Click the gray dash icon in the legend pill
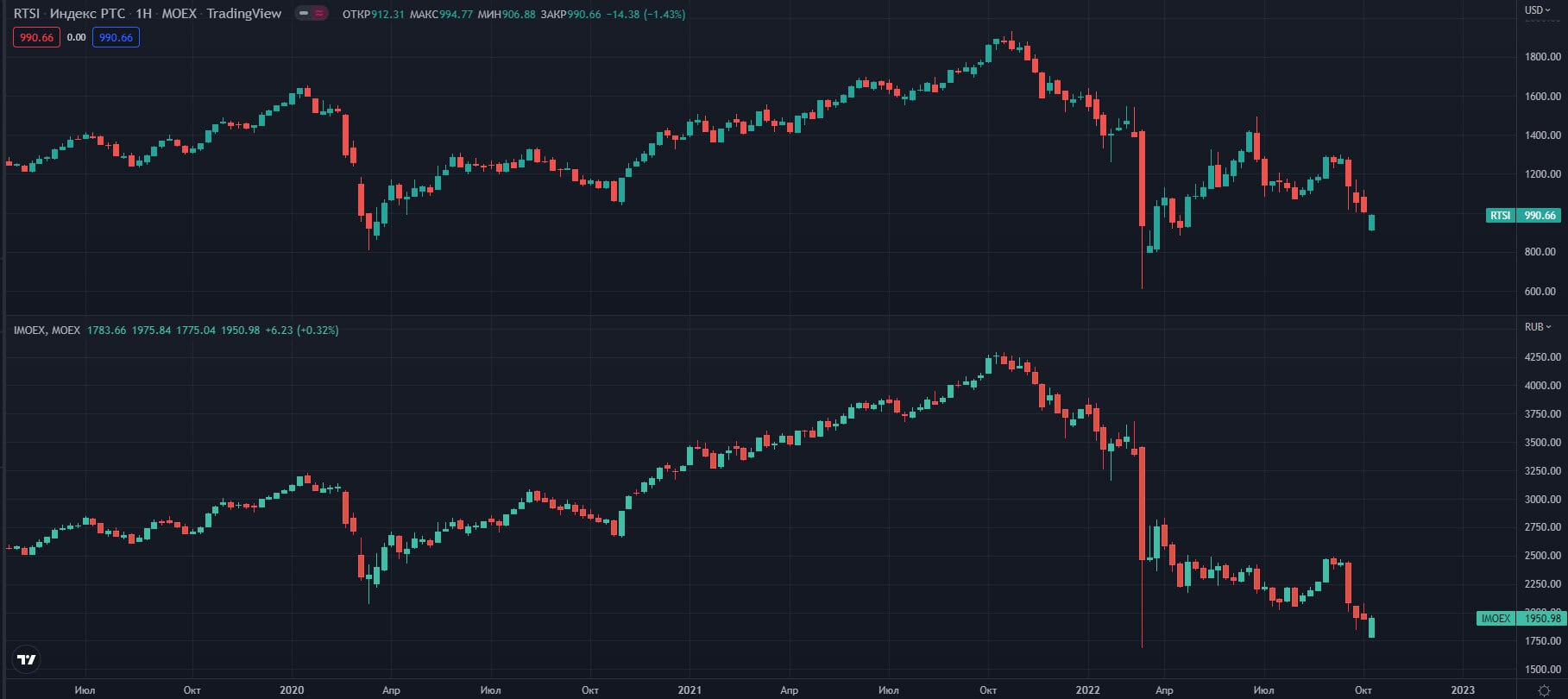The height and width of the screenshot is (699, 1568). pos(304,14)
